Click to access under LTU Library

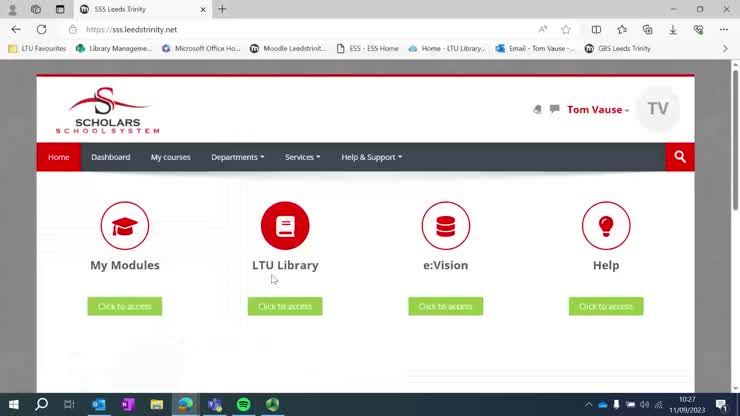285,306
